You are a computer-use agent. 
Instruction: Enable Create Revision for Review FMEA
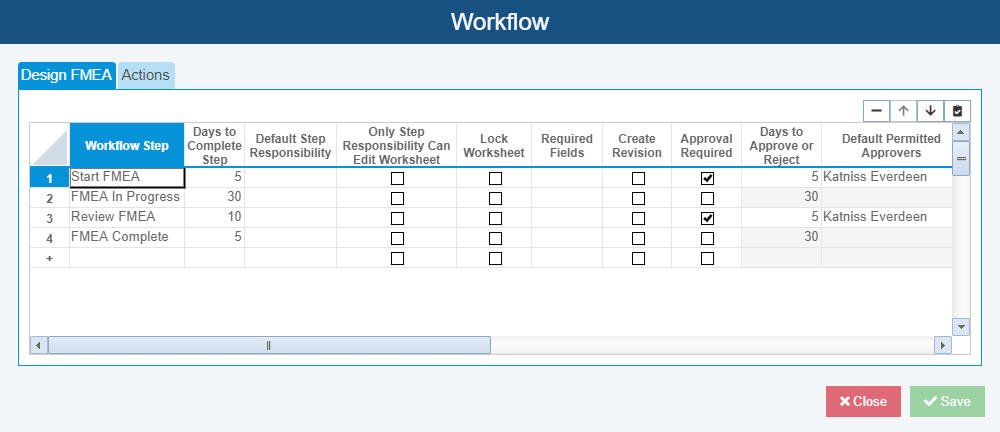click(638, 218)
